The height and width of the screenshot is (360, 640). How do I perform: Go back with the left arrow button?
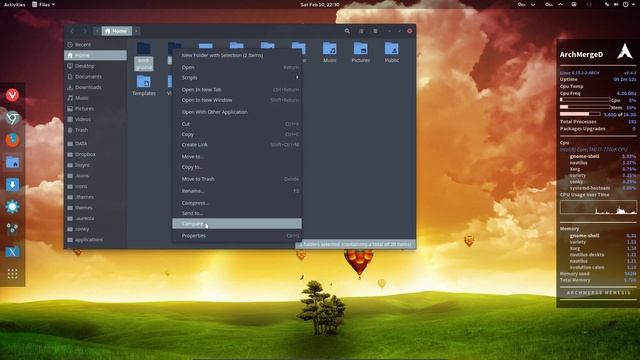72,31
